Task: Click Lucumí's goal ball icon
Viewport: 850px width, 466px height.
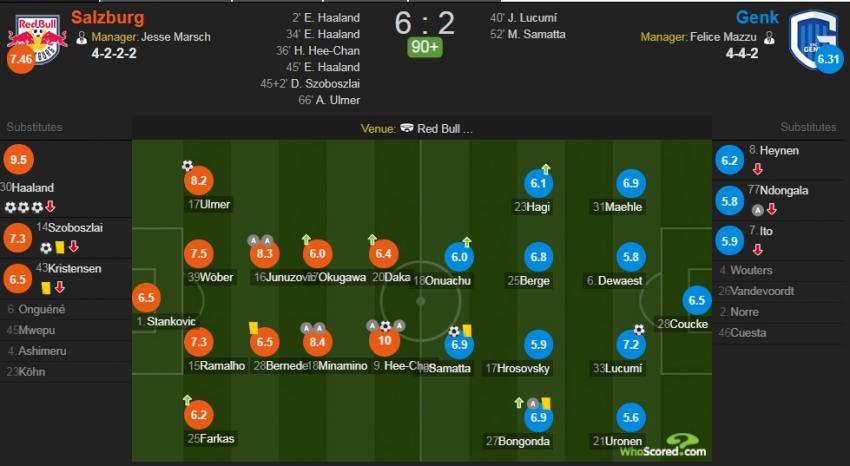Action: 639,329
